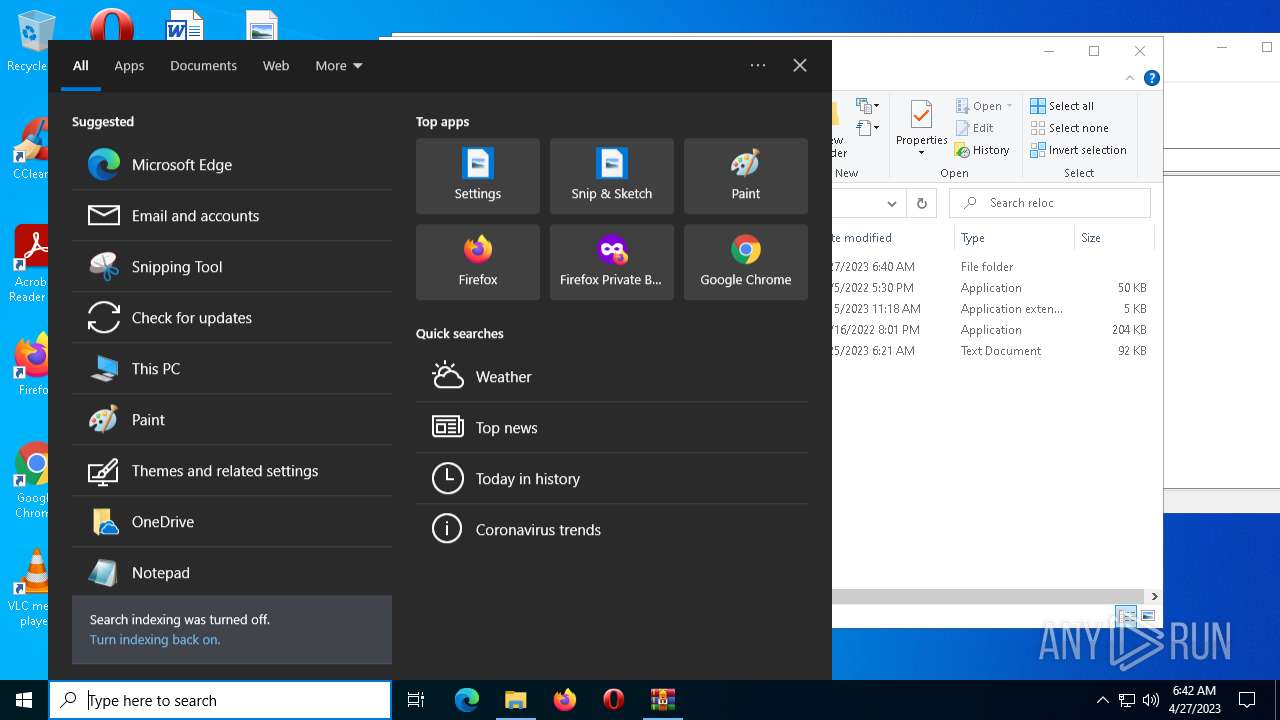Sort by the Type column header

pyautogui.click(x=1013, y=238)
